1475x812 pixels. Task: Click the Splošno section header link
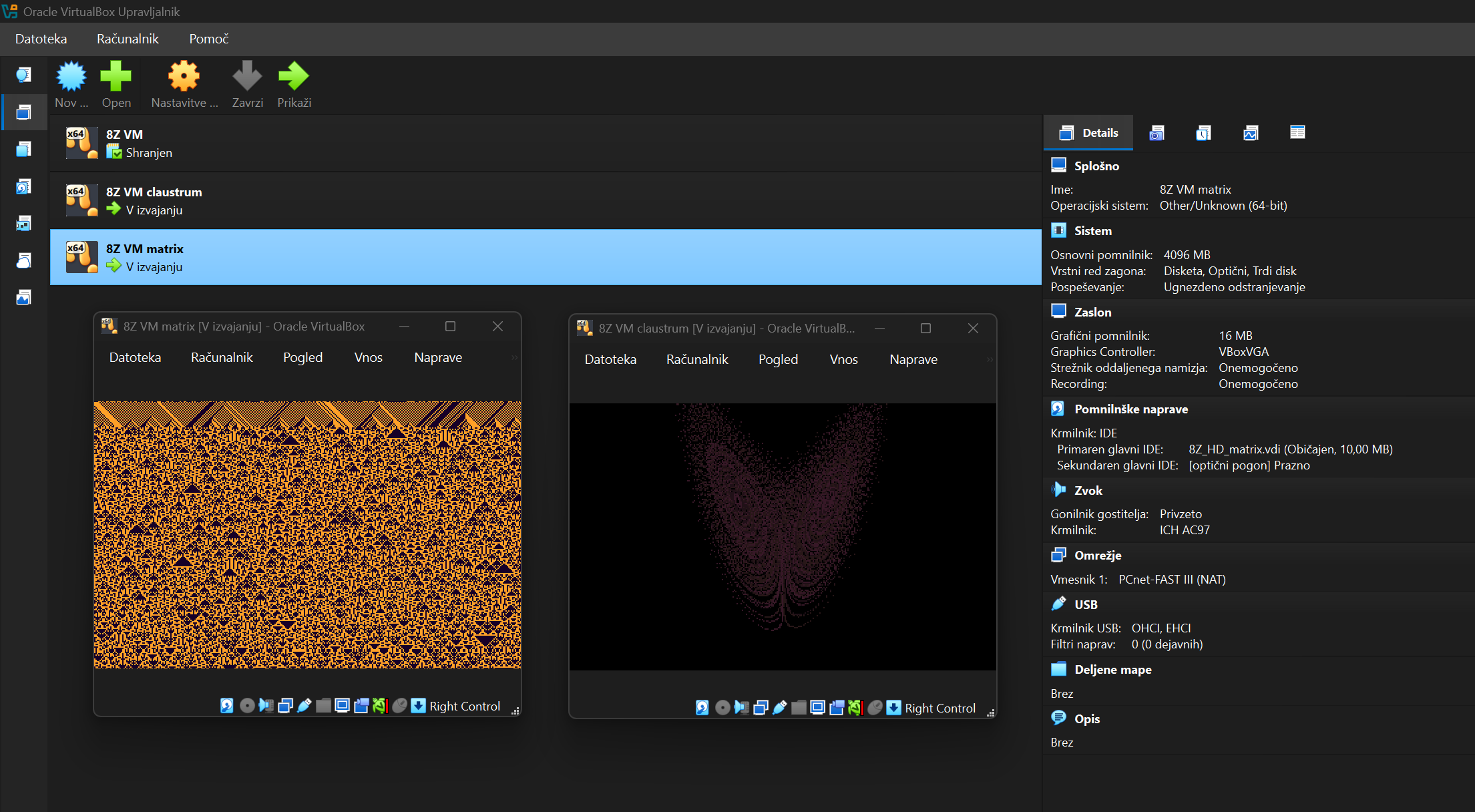[x=1096, y=166]
